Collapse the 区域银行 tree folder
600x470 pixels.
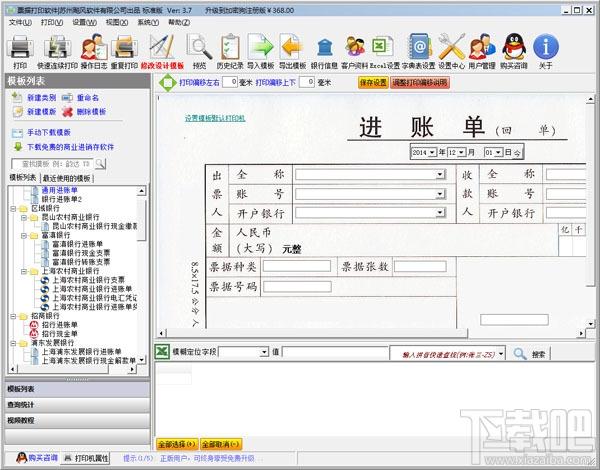(x=13, y=210)
